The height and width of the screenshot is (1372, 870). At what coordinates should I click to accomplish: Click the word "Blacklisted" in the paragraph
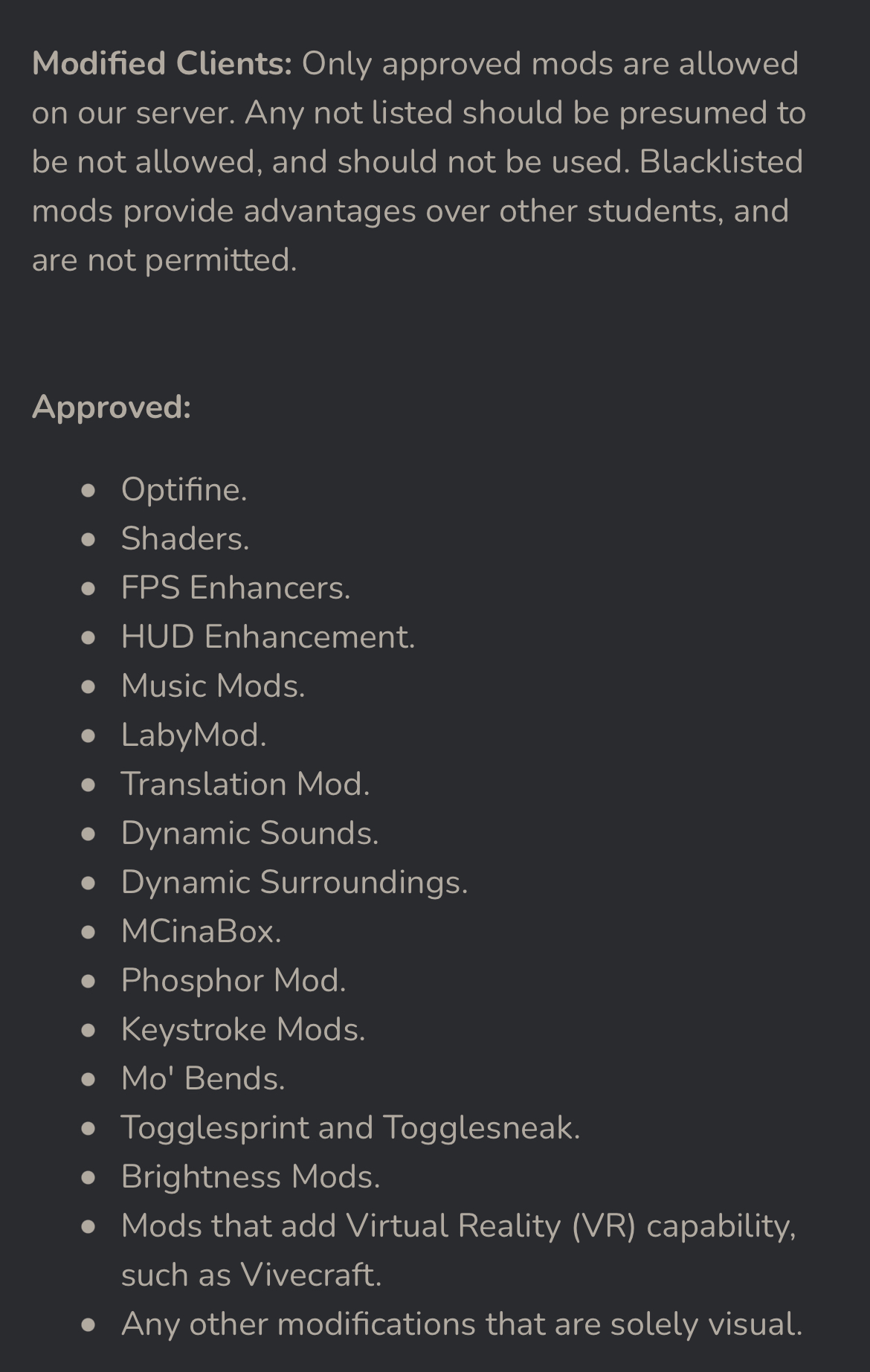tap(721, 162)
